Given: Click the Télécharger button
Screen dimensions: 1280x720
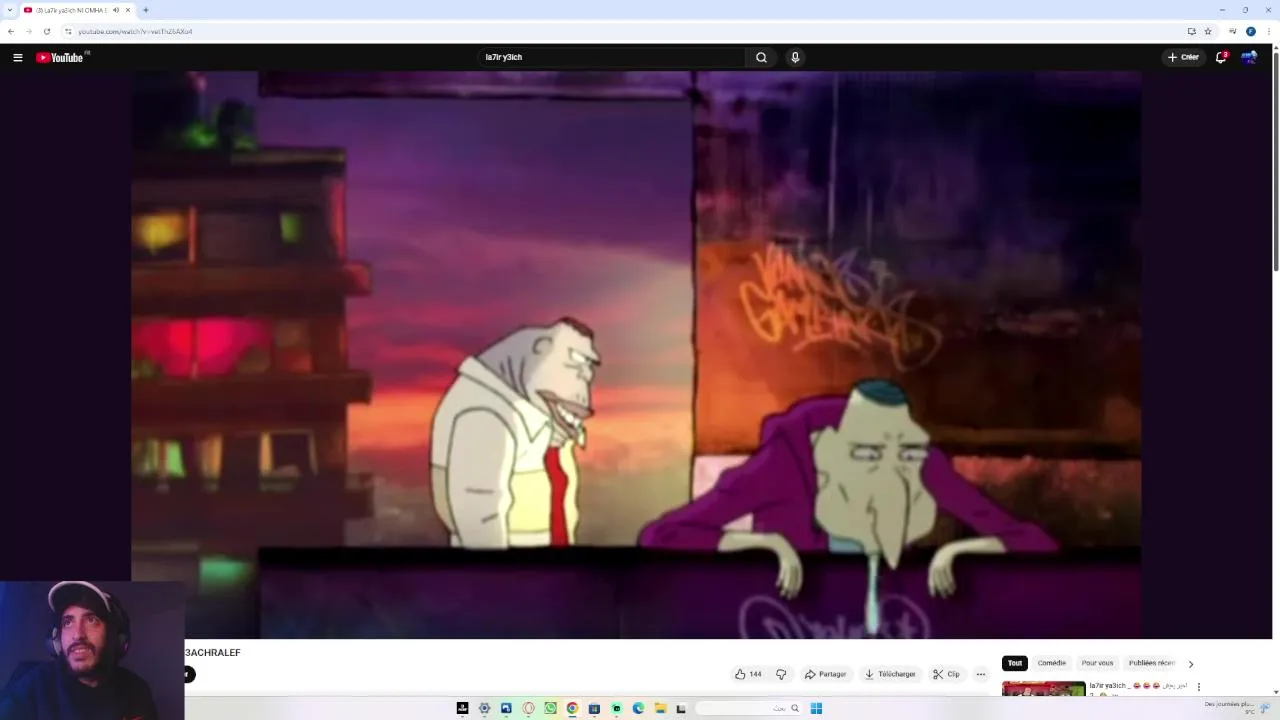Looking at the screenshot, I should pyautogui.click(x=890, y=674).
